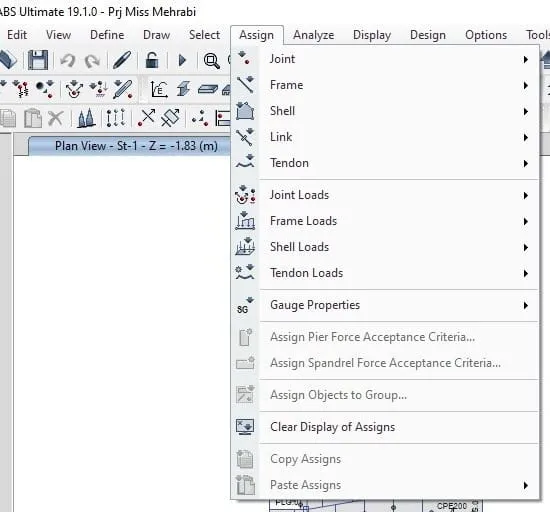
Task: Open the Analyze menu
Action: pos(314,35)
